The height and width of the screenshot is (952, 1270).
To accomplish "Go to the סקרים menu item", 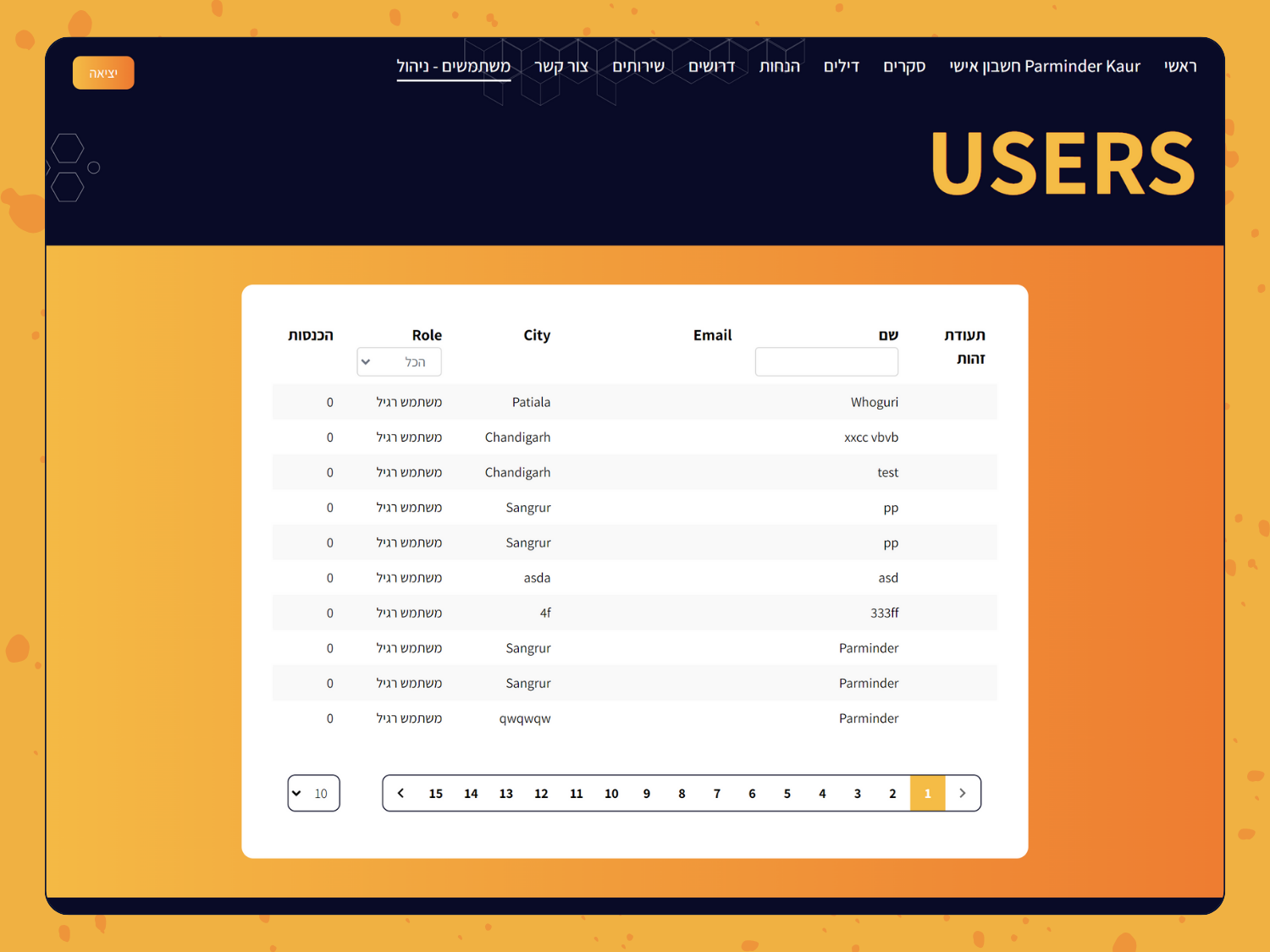I will (x=903, y=66).
